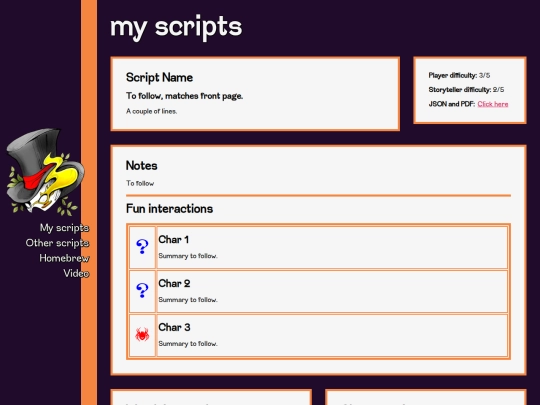Click the 'Player difficulty: 3/5' line
540x405 pixels.
point(459,75)
